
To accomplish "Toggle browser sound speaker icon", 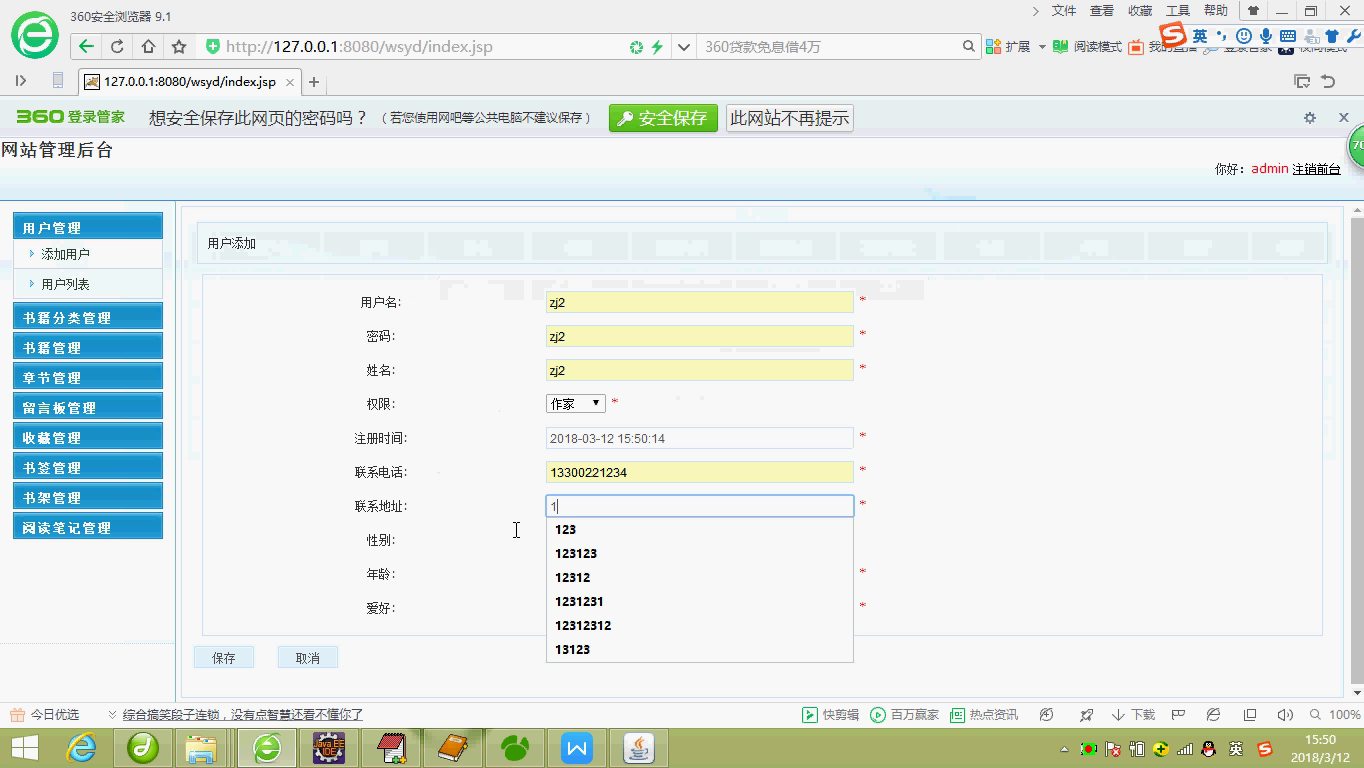I will tap(1285, 714).
